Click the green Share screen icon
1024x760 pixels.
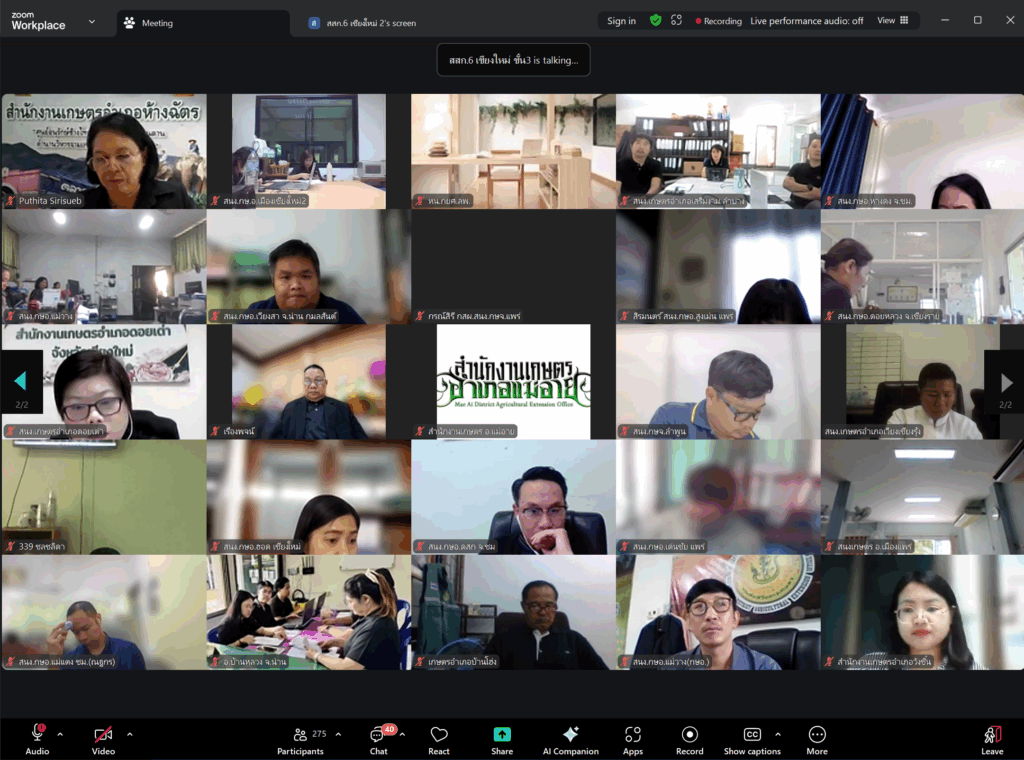click(x=502, y=735)
